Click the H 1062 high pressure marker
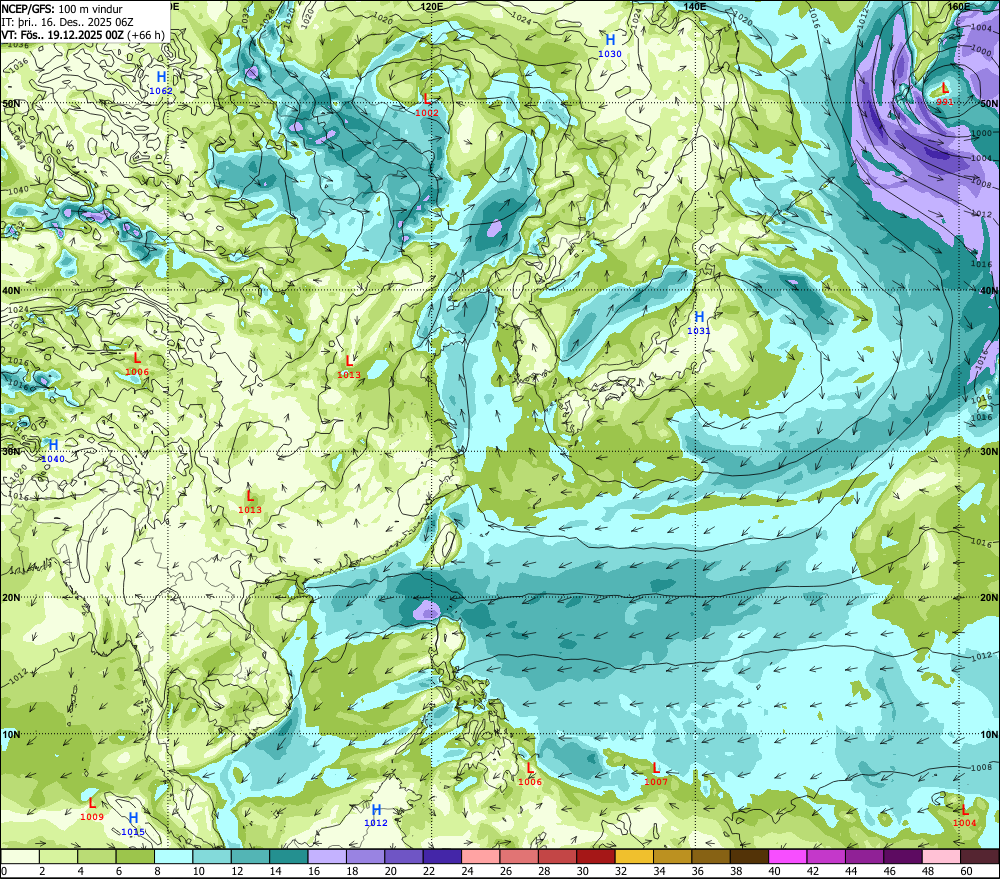The height and width of the screenshot is (879, 1000). pyautogui.click(x=161, y=83)
